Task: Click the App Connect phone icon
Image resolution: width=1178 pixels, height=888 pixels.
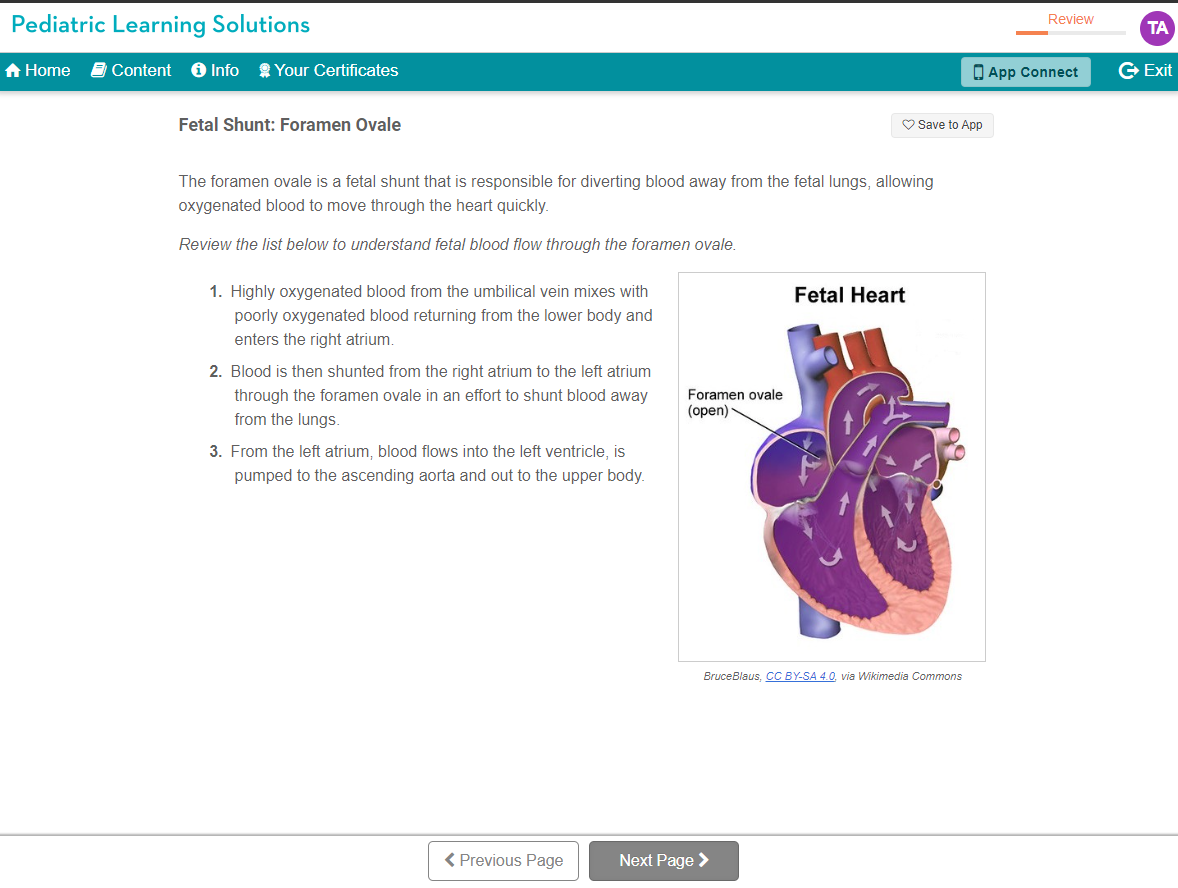Action: pyautogui.click(x=978, y=72)
